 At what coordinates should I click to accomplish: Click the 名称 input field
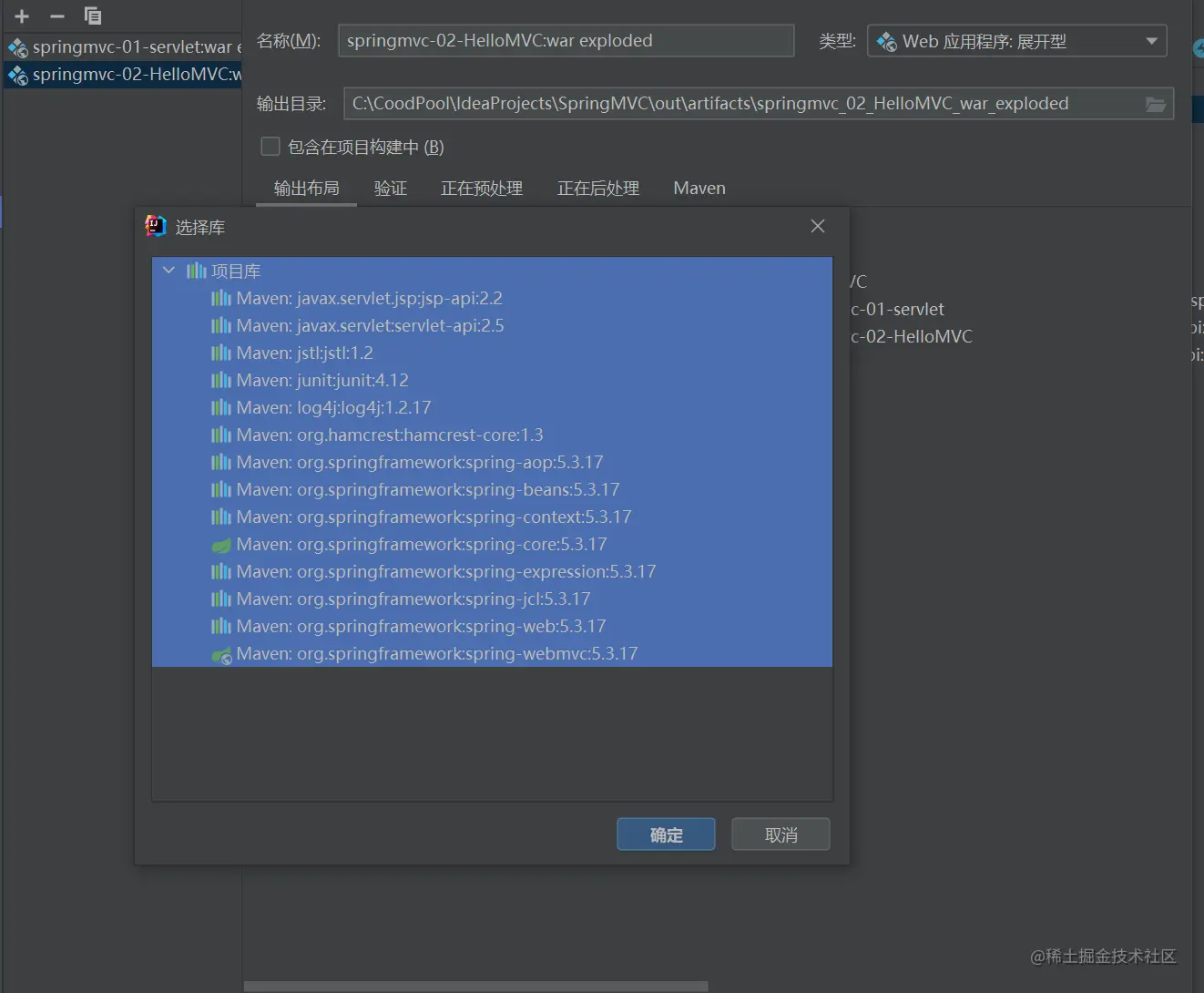pyautogui.click(x=566, y=41)
